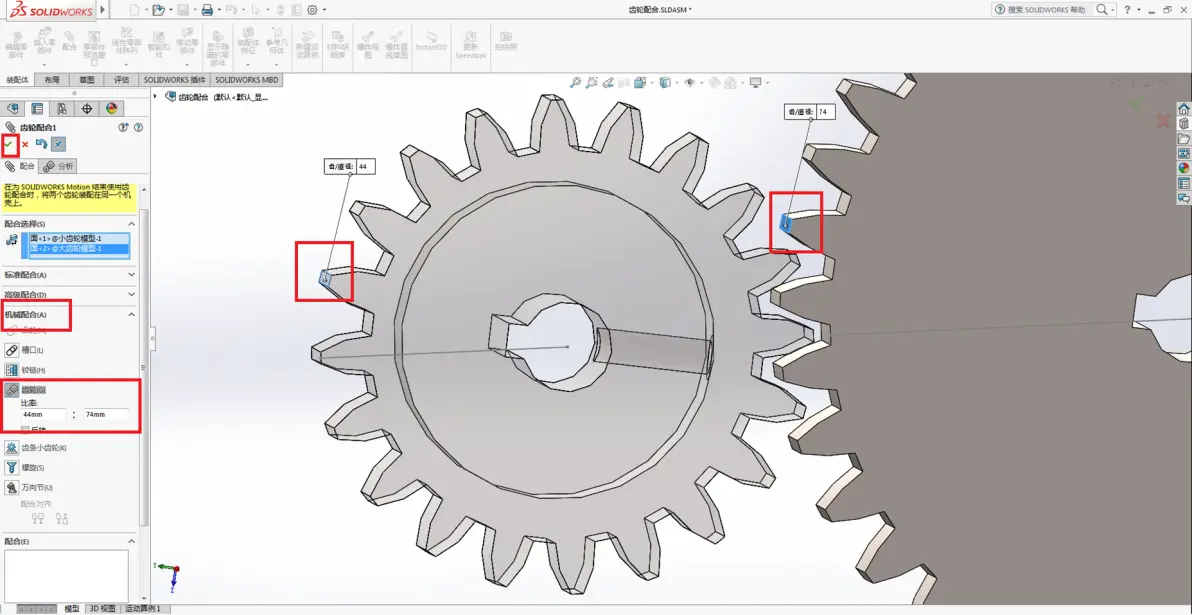This screenshot has width=1192, height=615.
Task: Click the aligned mate alignment icon
Action: point(38,518)
